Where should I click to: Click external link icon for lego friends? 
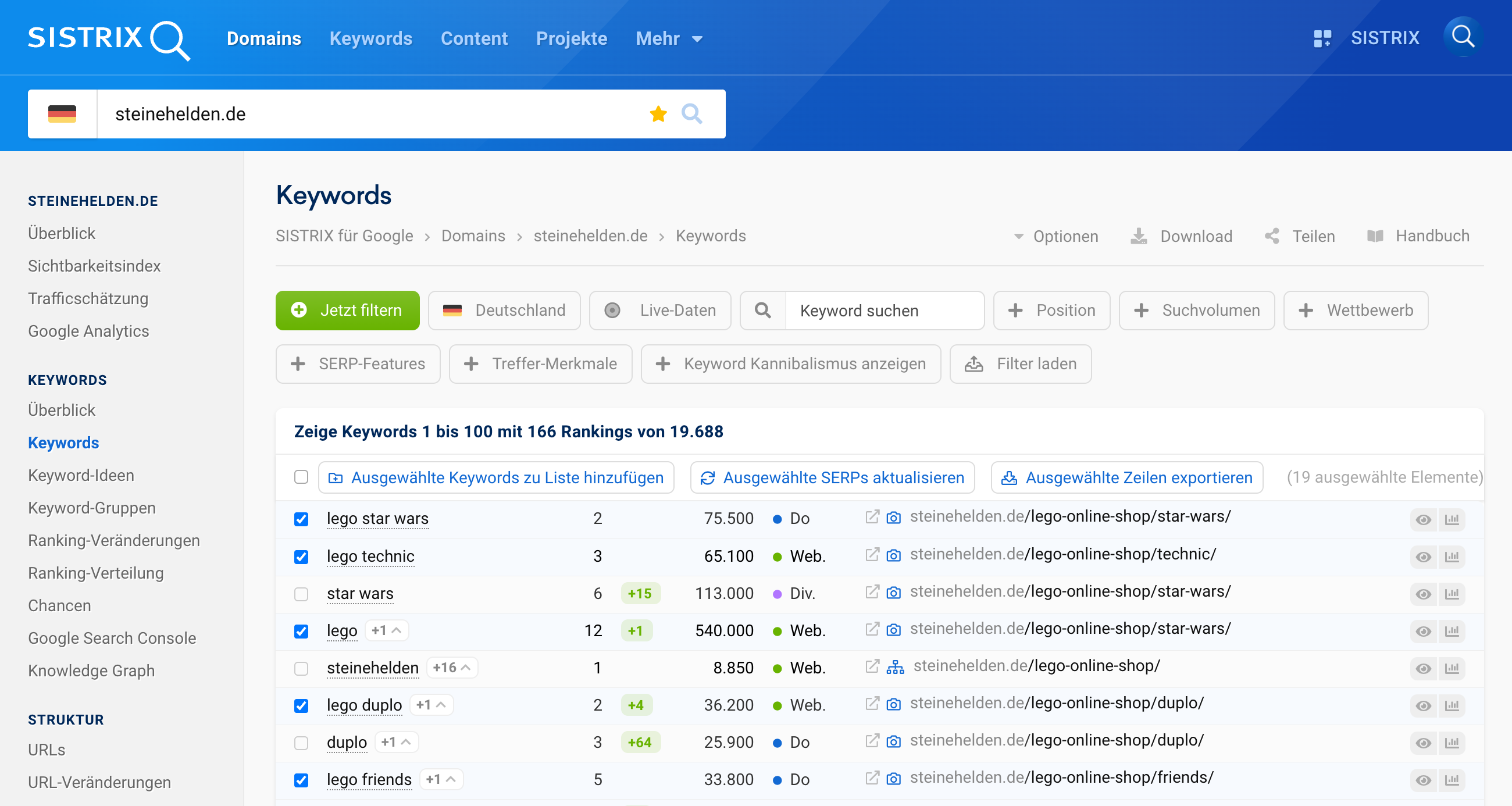coord(872,779)
